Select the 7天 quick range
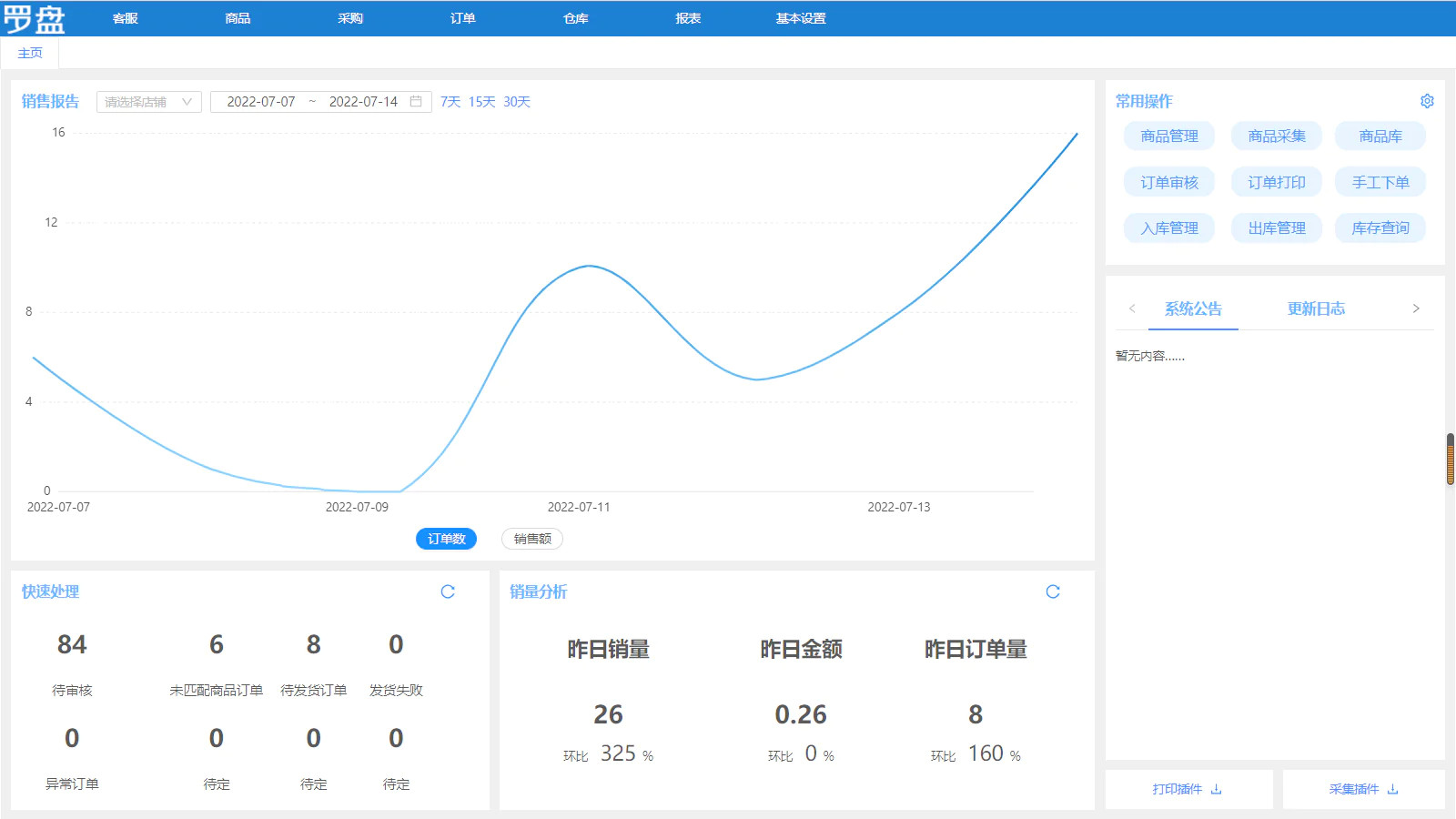This screenshot has height=819, width=1456. pos(450,102)
